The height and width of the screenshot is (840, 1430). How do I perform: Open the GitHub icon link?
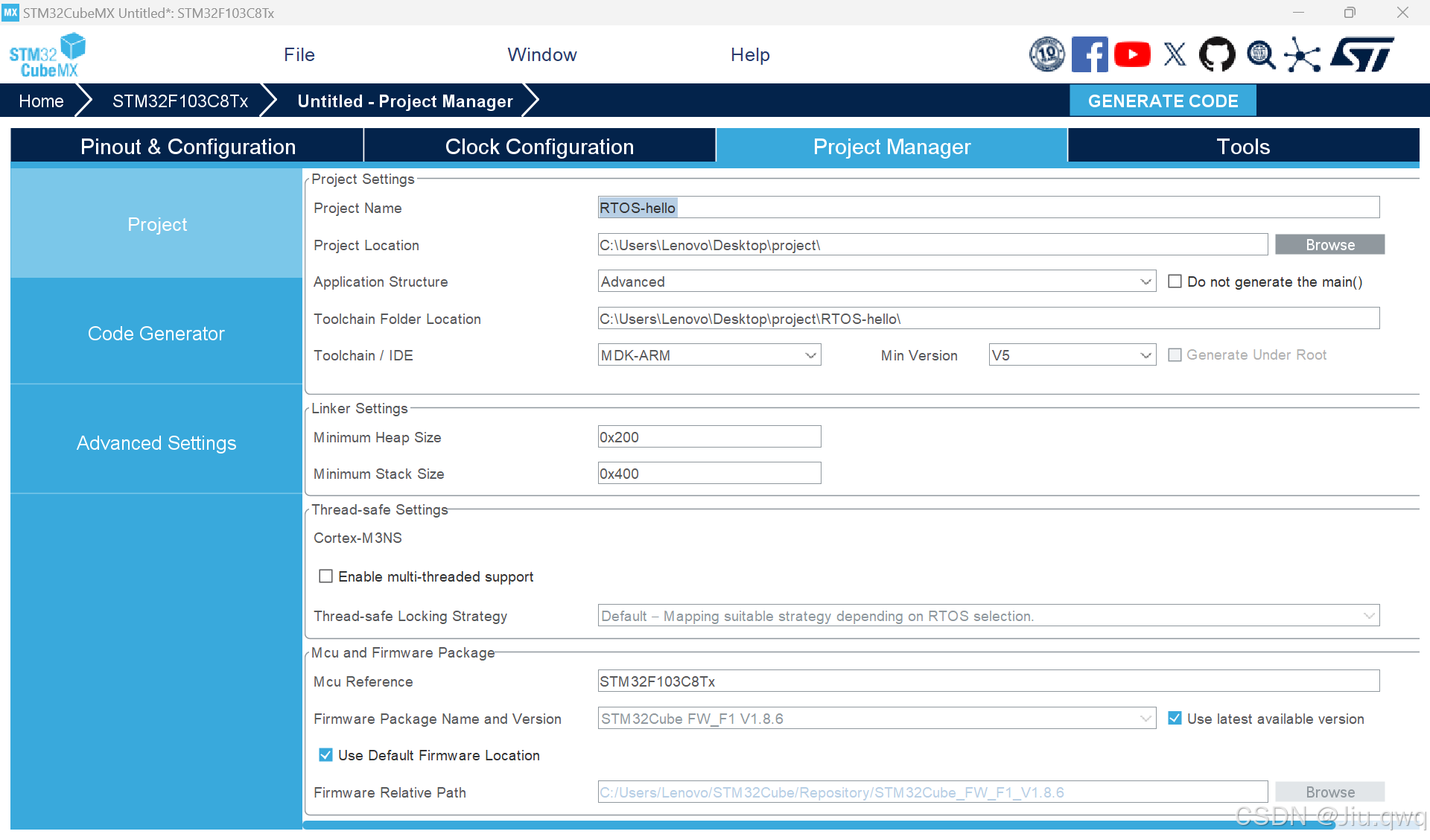pos(1217,54)
